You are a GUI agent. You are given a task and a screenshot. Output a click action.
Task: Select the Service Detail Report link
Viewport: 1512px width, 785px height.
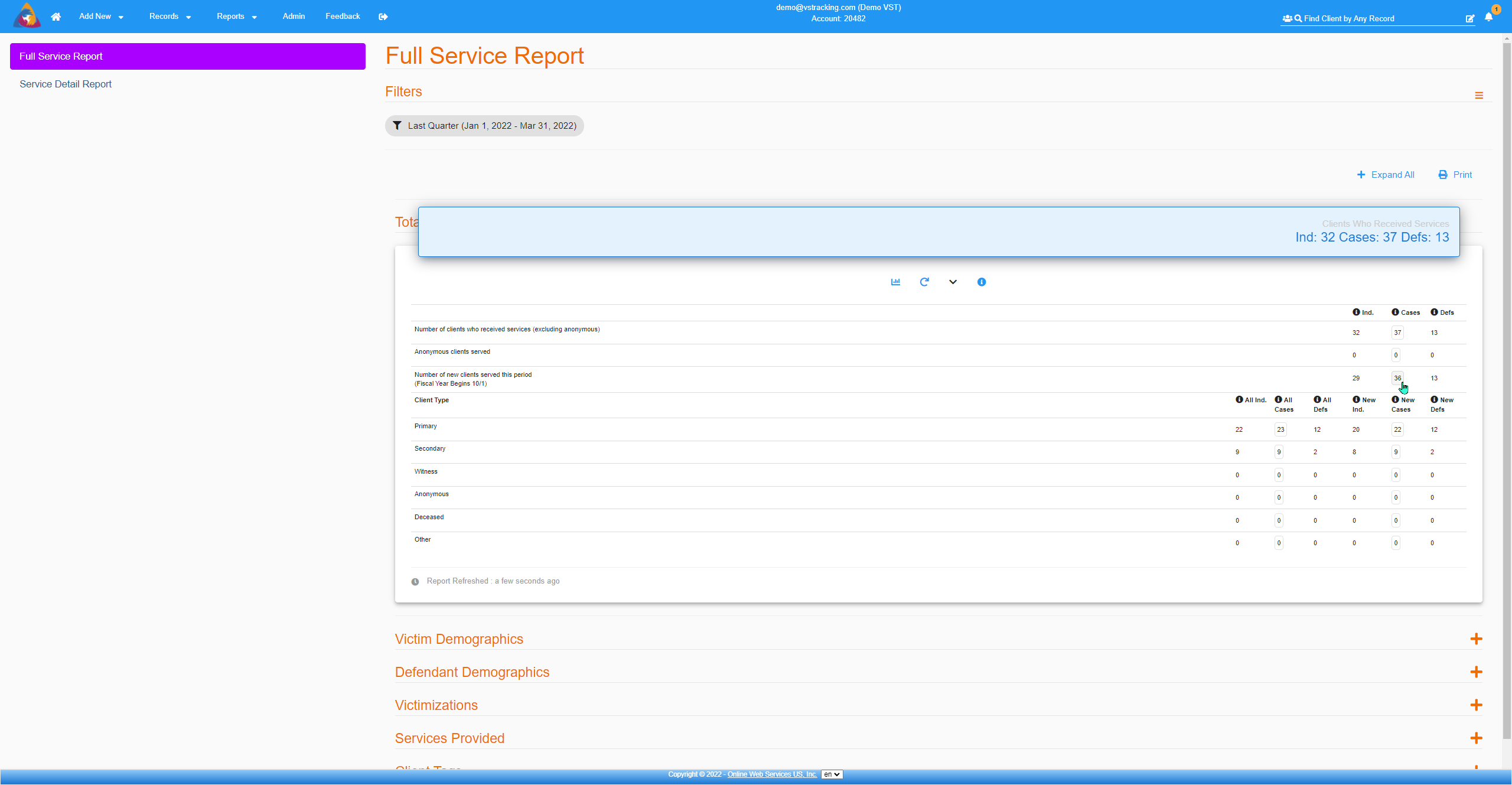[65, 84]
